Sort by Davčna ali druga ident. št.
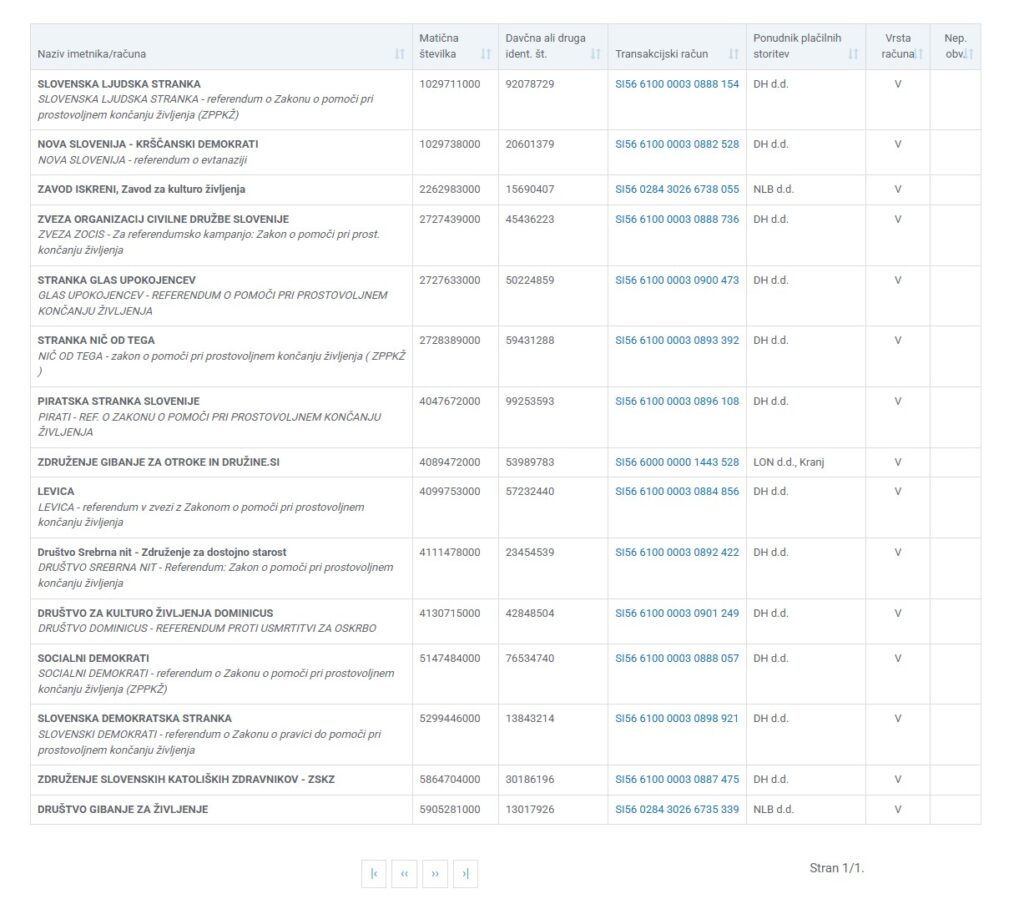 pos(596,54)
